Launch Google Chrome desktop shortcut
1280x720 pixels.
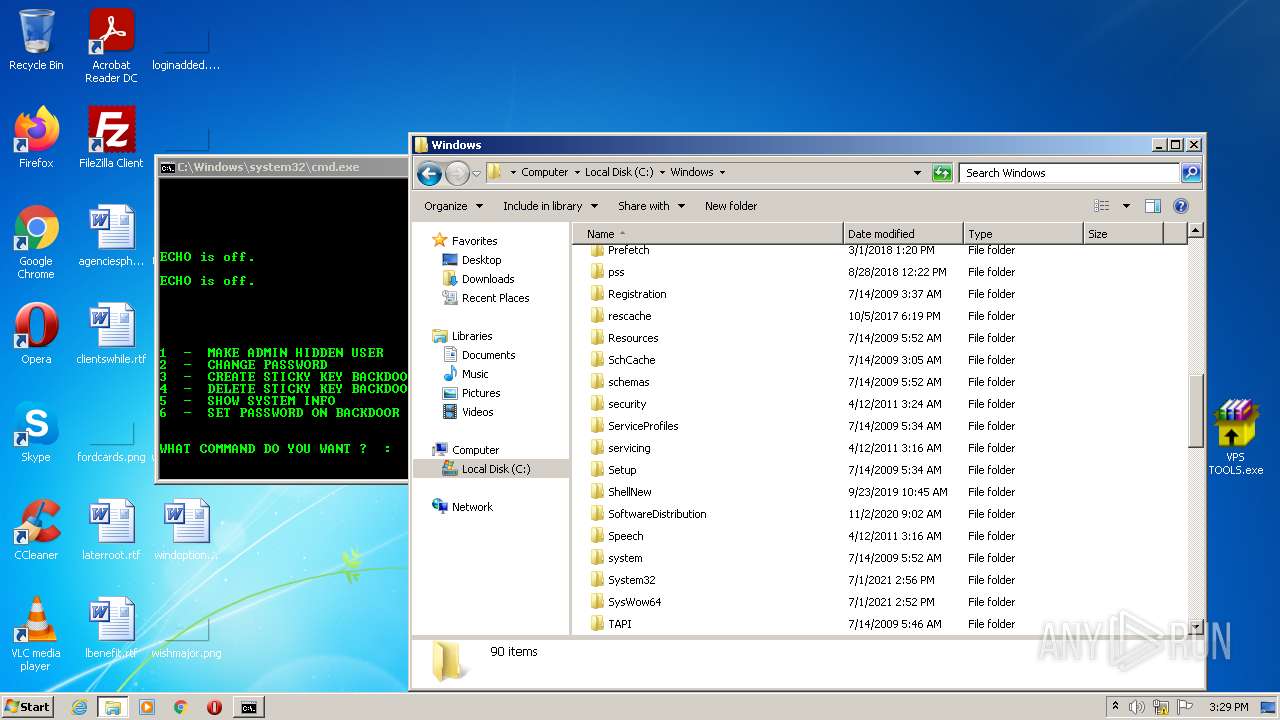click(x=36, y=242)
